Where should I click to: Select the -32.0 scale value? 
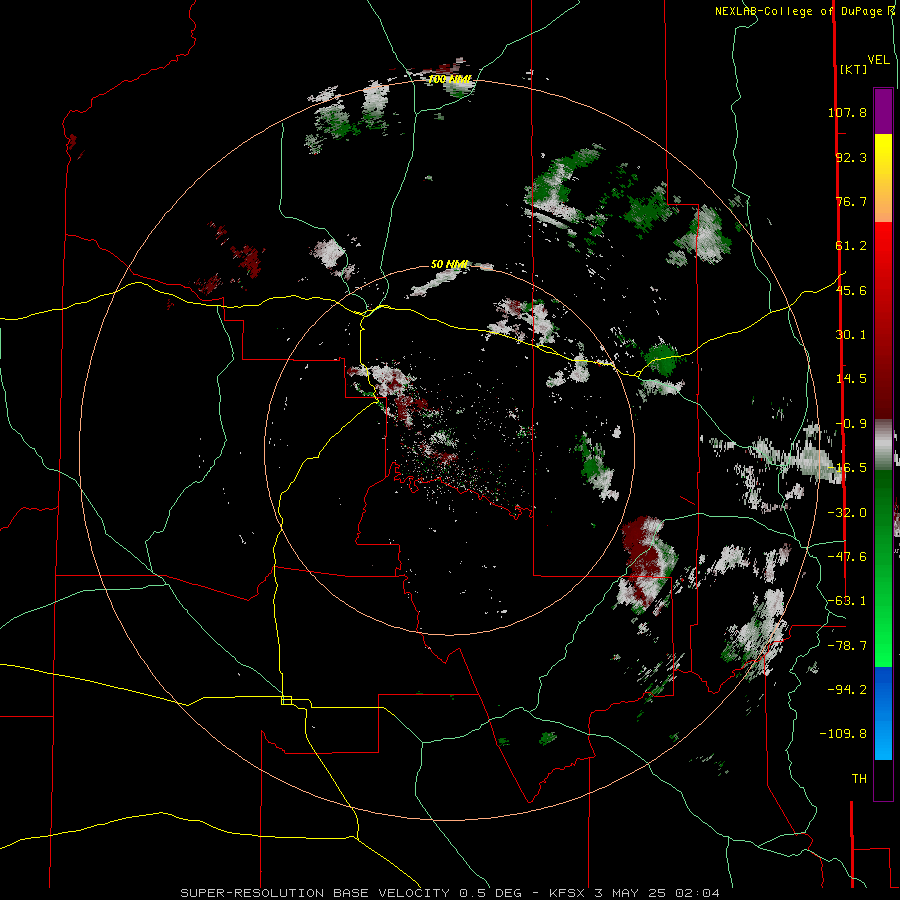(x=847, y=513)
